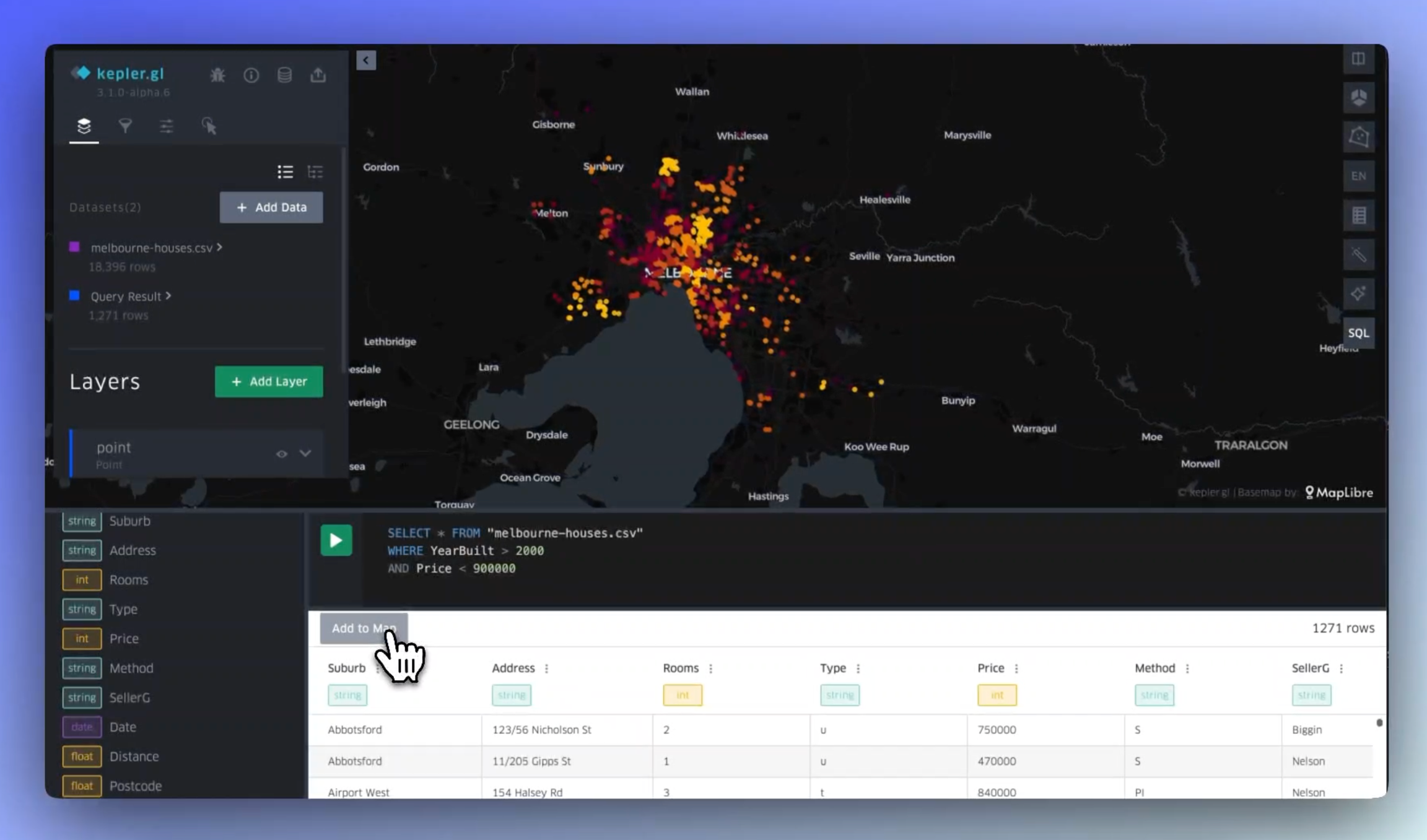This screenshot has height=840, width=1427.
Task: Click the Add Data button
Action: pos(271,207)
